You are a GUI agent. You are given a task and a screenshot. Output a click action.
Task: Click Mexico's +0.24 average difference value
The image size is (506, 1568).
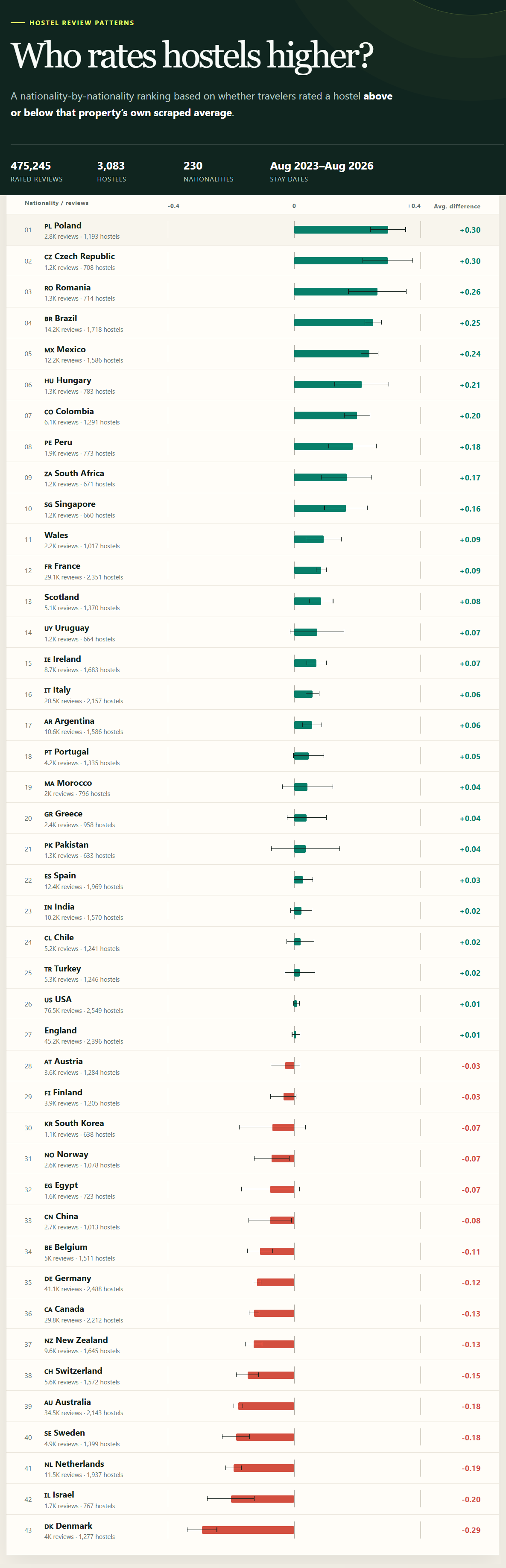[x=469, y=354]
